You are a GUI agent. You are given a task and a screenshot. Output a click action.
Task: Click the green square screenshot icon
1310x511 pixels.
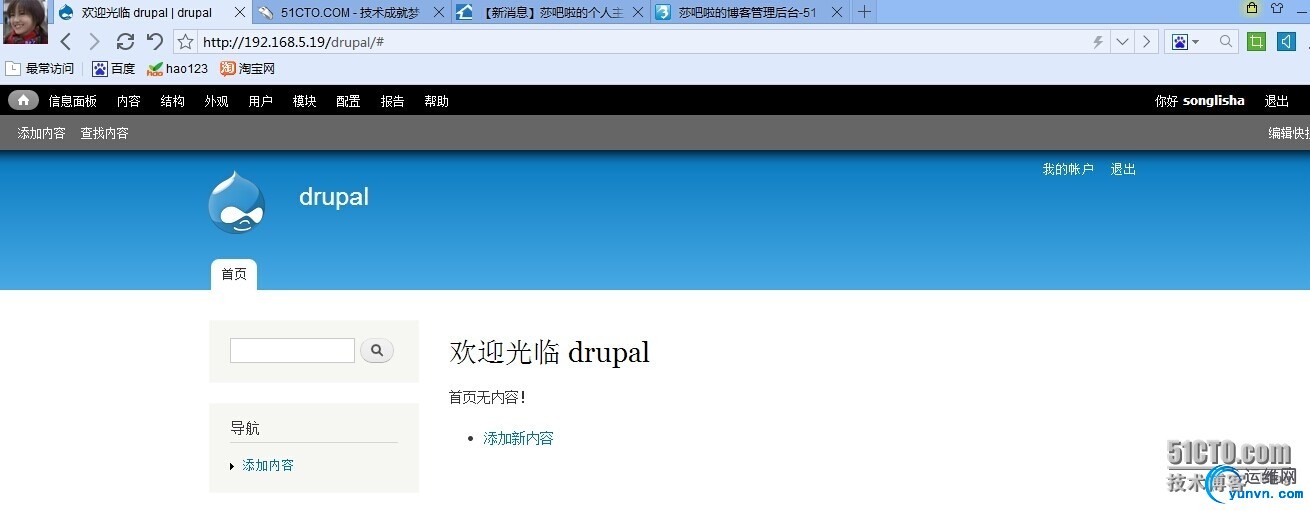click(1256, 41)
